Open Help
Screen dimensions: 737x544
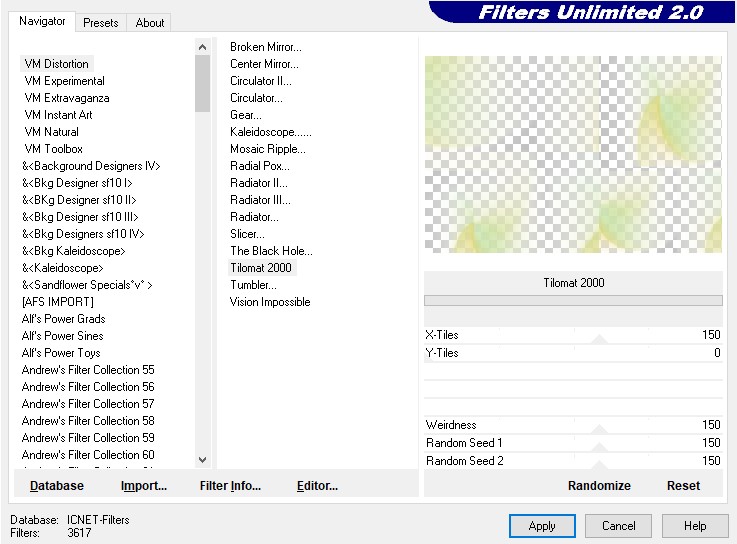click(x=695, y=526)
